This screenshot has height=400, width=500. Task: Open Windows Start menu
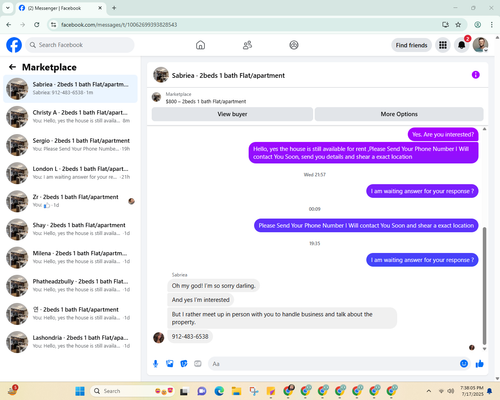(x=80, y=391)
